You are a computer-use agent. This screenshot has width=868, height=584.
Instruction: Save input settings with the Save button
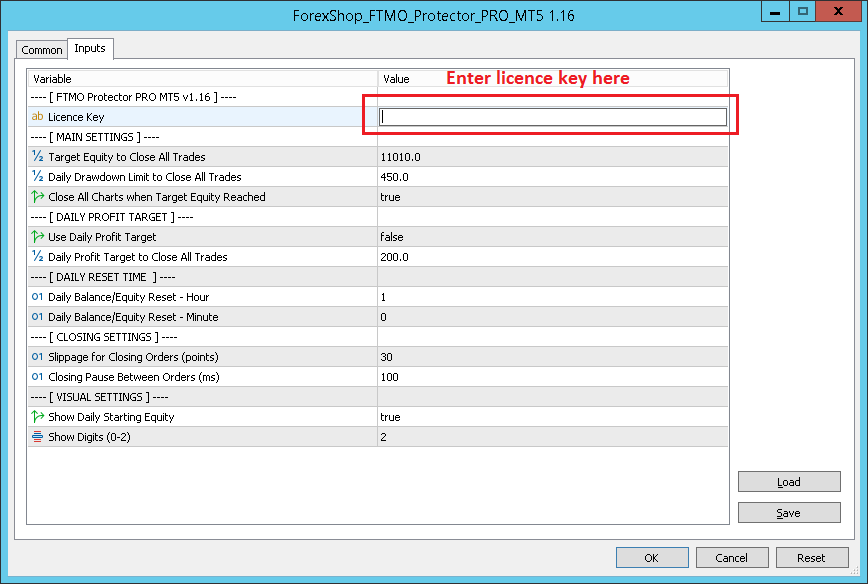pyautogui.click(x=789, y=513)
